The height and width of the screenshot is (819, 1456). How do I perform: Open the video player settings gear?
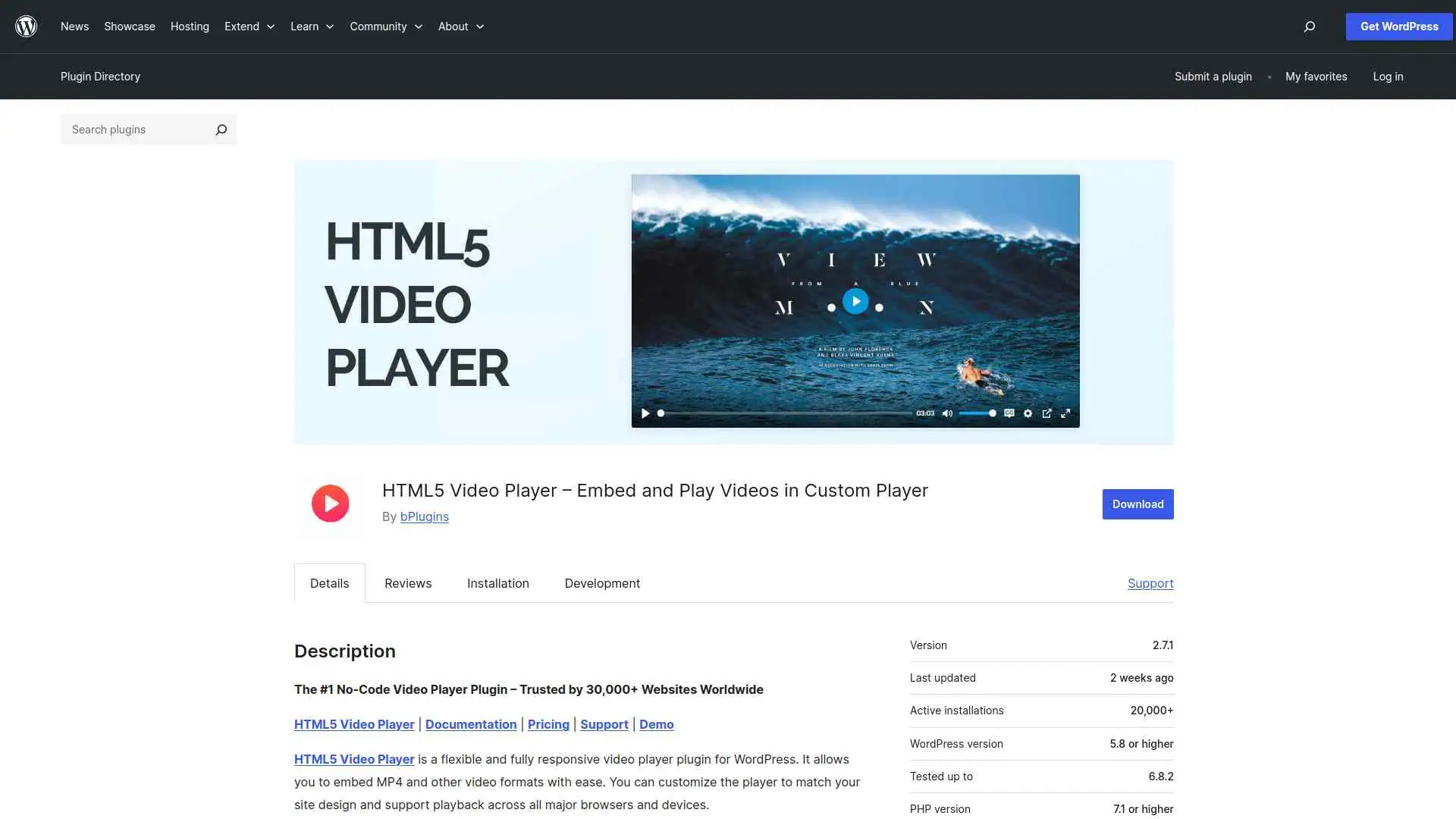1028,413
